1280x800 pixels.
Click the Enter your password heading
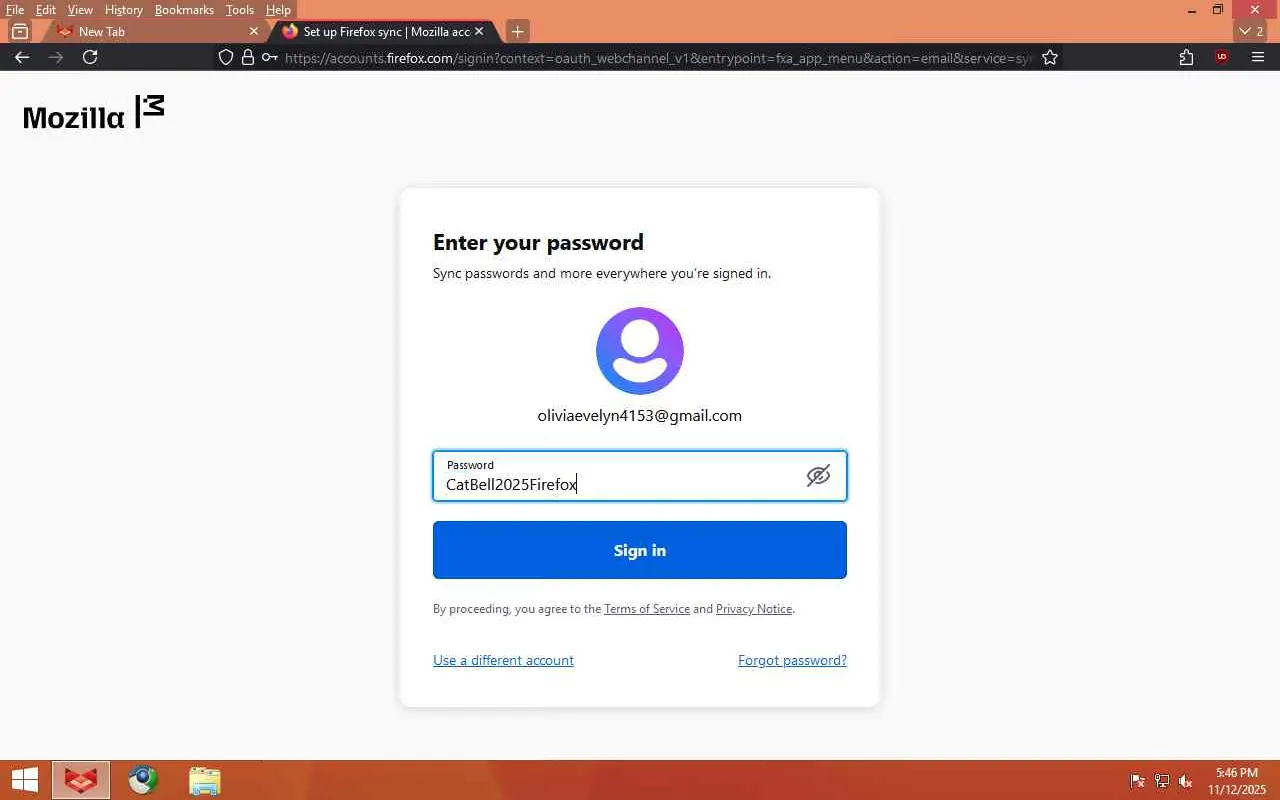pos(538,243)
